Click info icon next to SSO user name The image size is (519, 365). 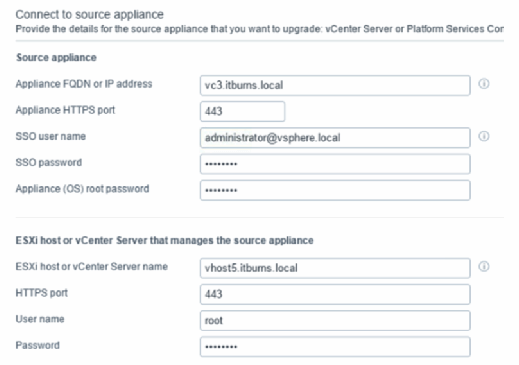(x=484, y=136)
